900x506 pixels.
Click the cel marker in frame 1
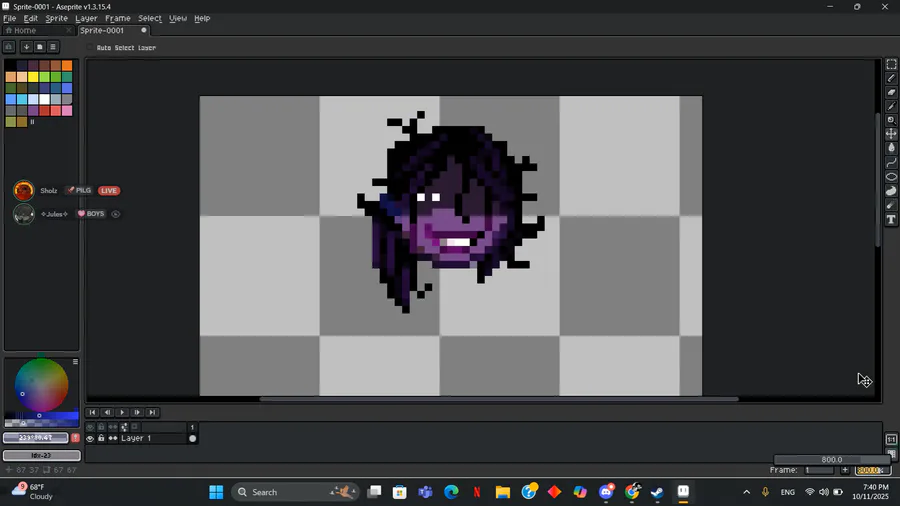point(192,438)
